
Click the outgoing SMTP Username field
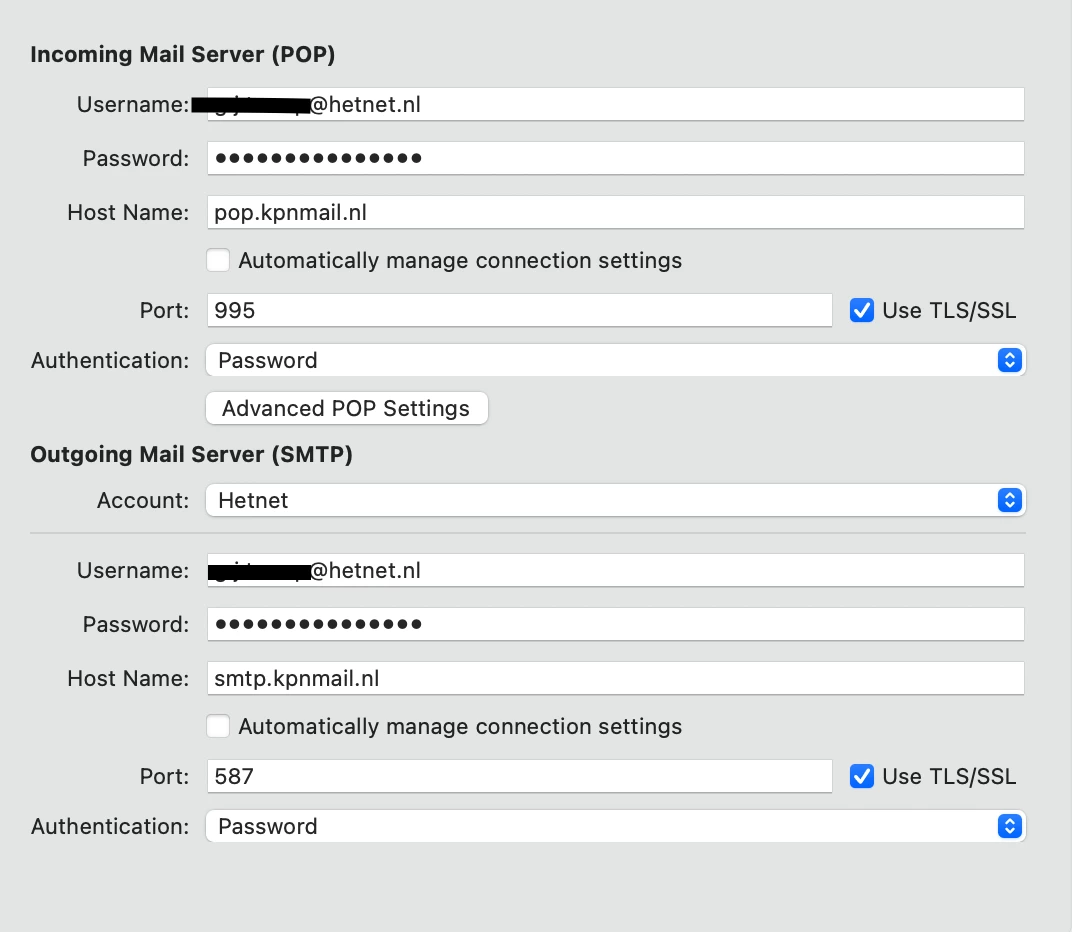(x=615, y=571)
